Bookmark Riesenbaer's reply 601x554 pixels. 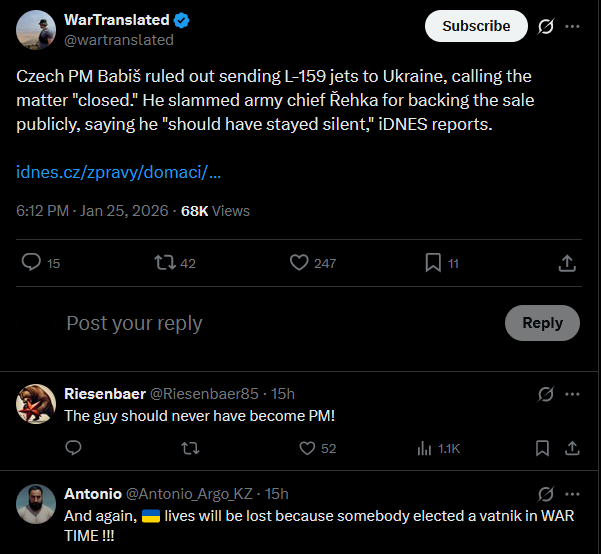[x=542, y=448]
